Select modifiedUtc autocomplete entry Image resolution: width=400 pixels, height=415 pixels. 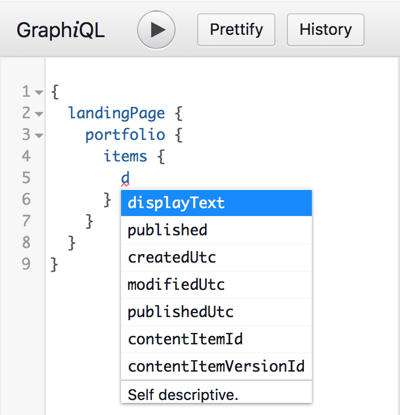point(216,285)
